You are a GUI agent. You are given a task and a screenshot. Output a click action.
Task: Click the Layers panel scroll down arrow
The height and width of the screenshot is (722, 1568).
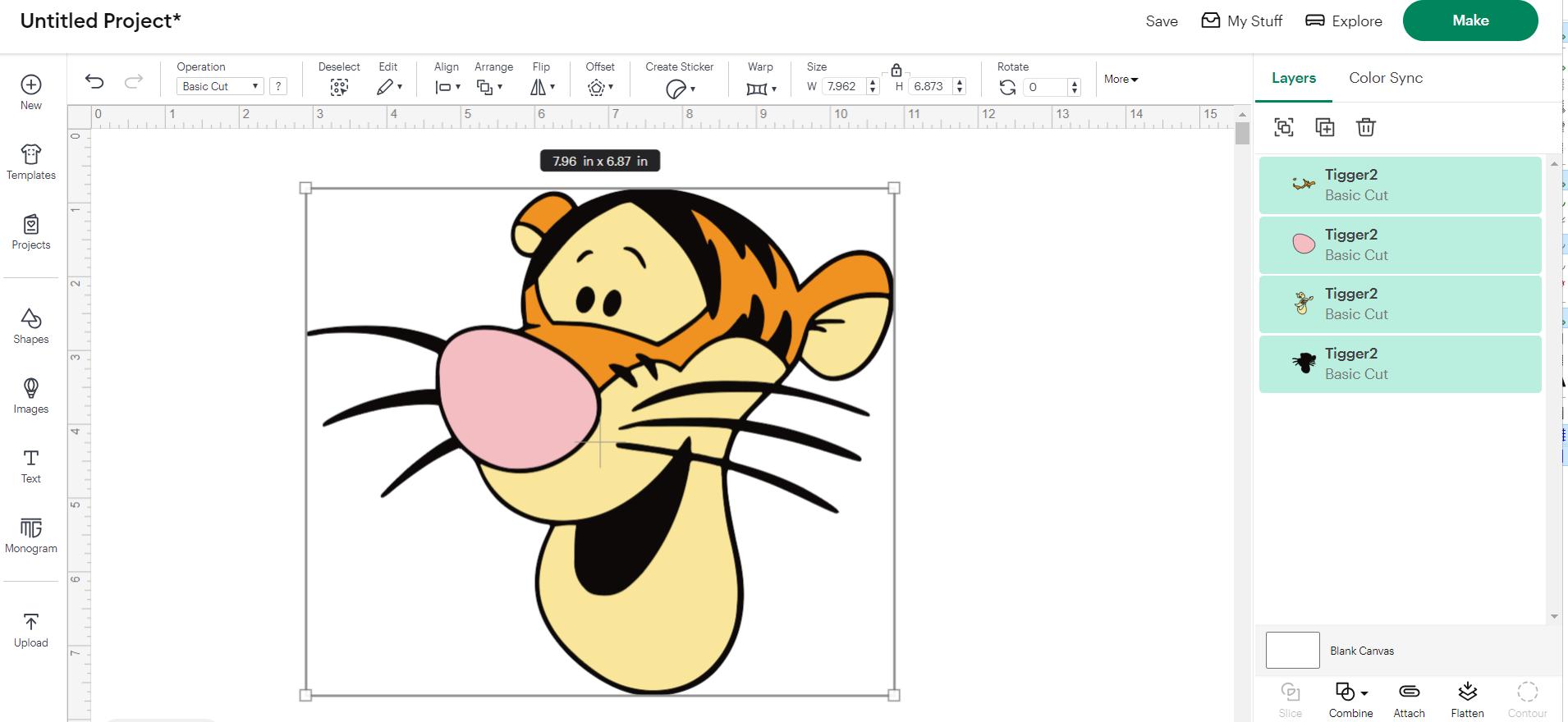[x=1554, y=616]
